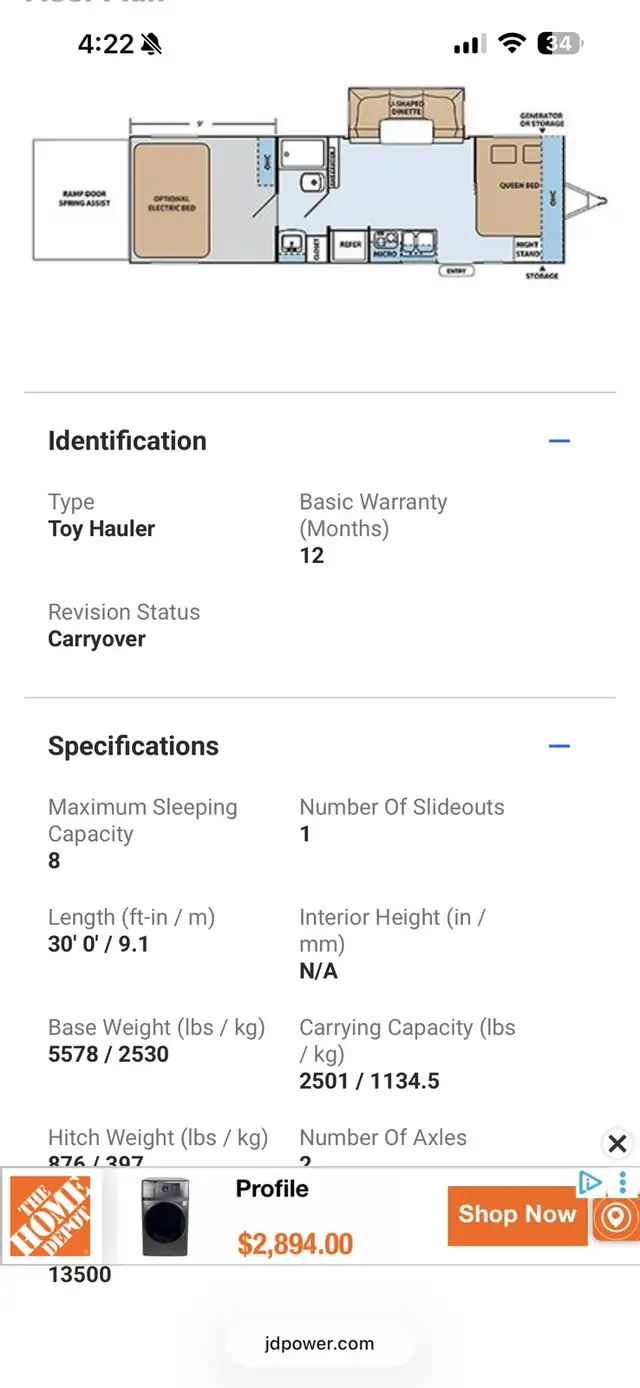Image resolution: width=640 pixels, height=1388 pixels.
Task: Tap the Identification section heading
Action: coord(127,441)
